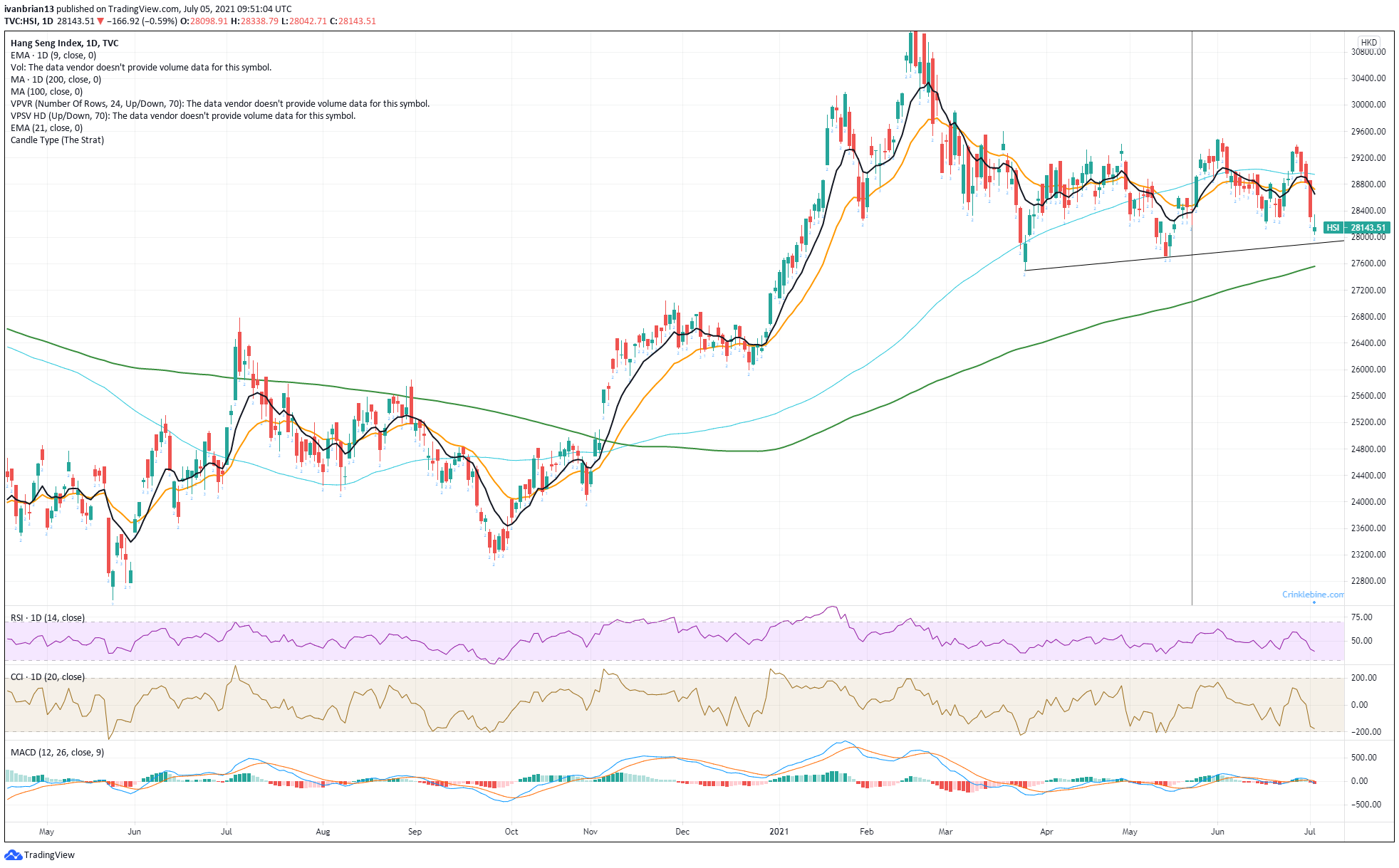Click the 2021 label on time axis
Image resolution: width=1399 pixels, height=868 pixels.
coord(779,832)
